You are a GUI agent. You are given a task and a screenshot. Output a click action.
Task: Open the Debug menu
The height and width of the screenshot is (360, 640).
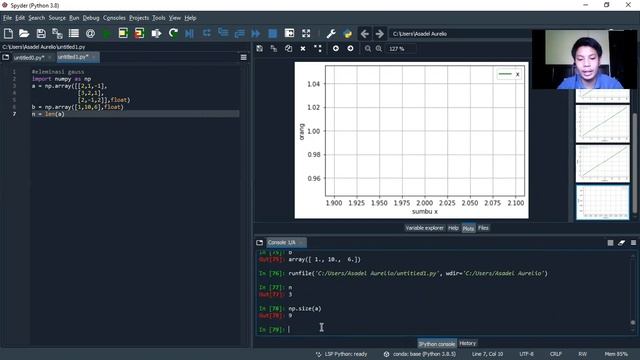pyautogui.click(x=91, y=18)
